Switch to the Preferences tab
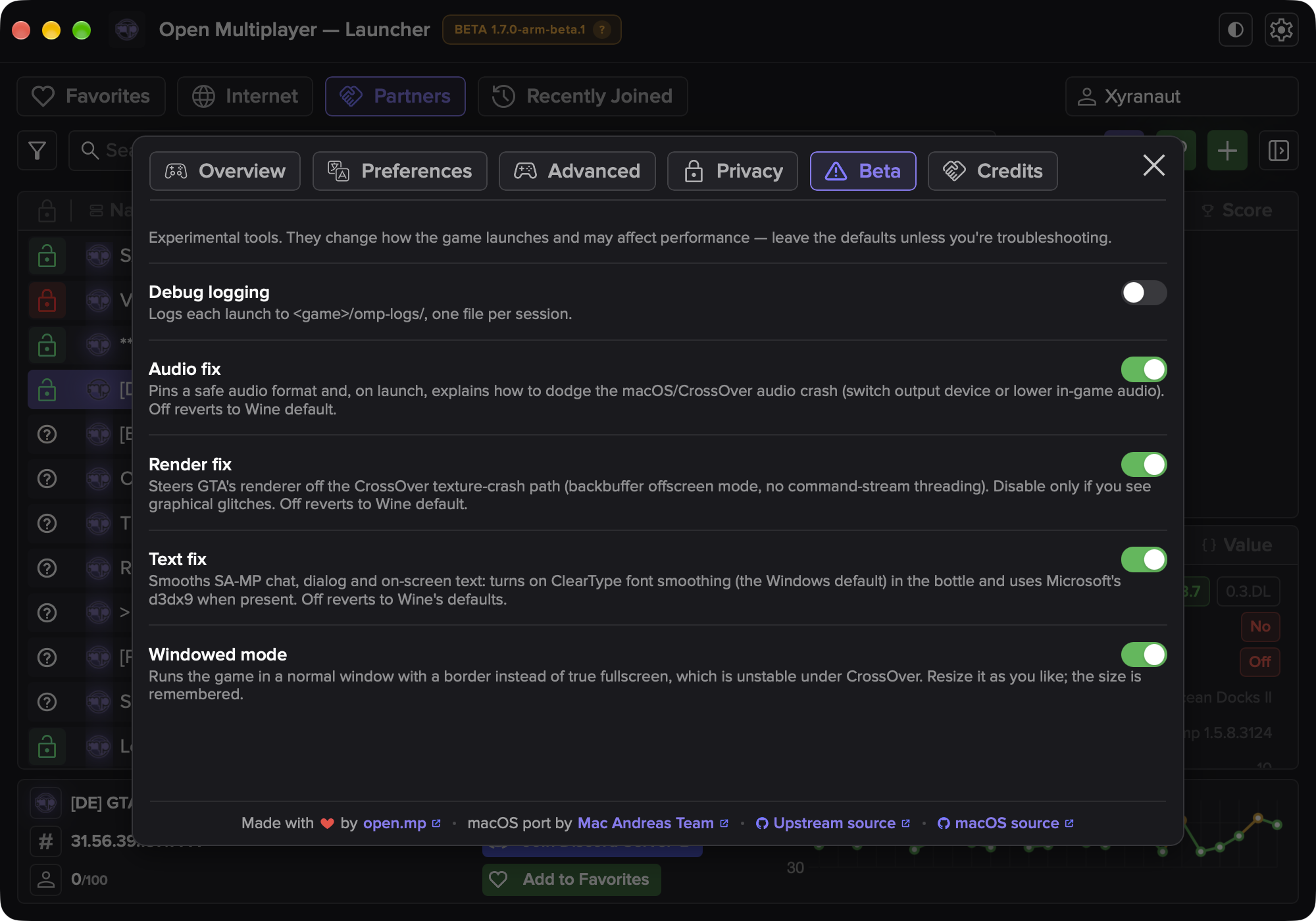Image resolution: width=1316 pixels, height=921 pixels. pos(399,171)
